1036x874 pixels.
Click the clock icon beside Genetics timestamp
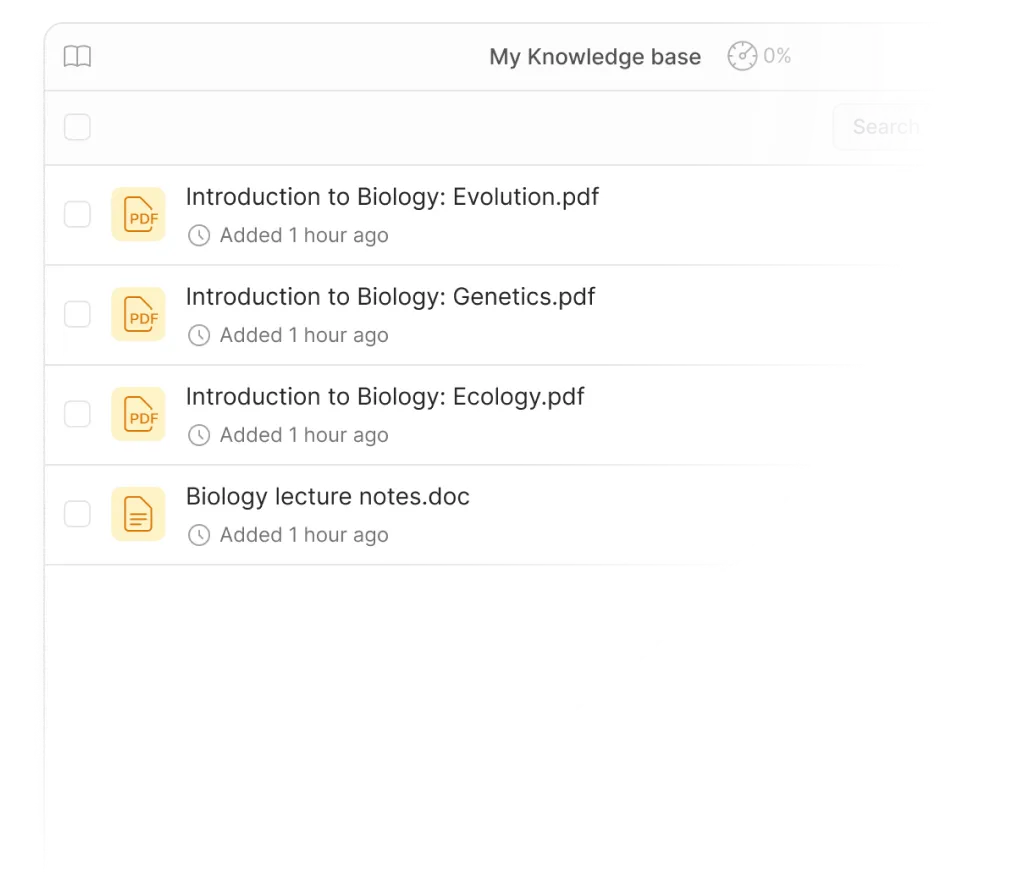coord(201,335)
